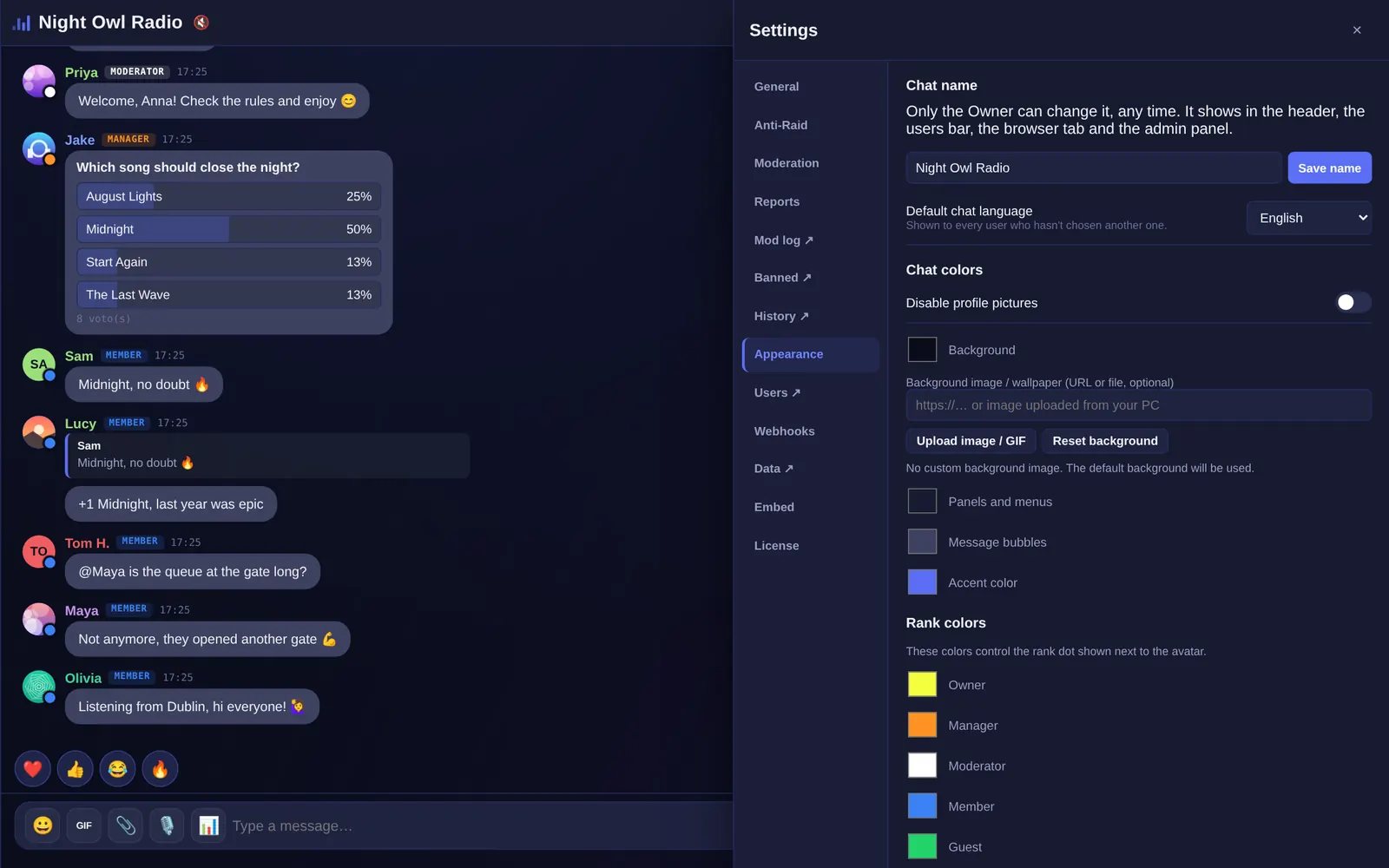Screen dimensions: 1389x868
Task: Open the Mod log external link
Action: click(811, 240)
